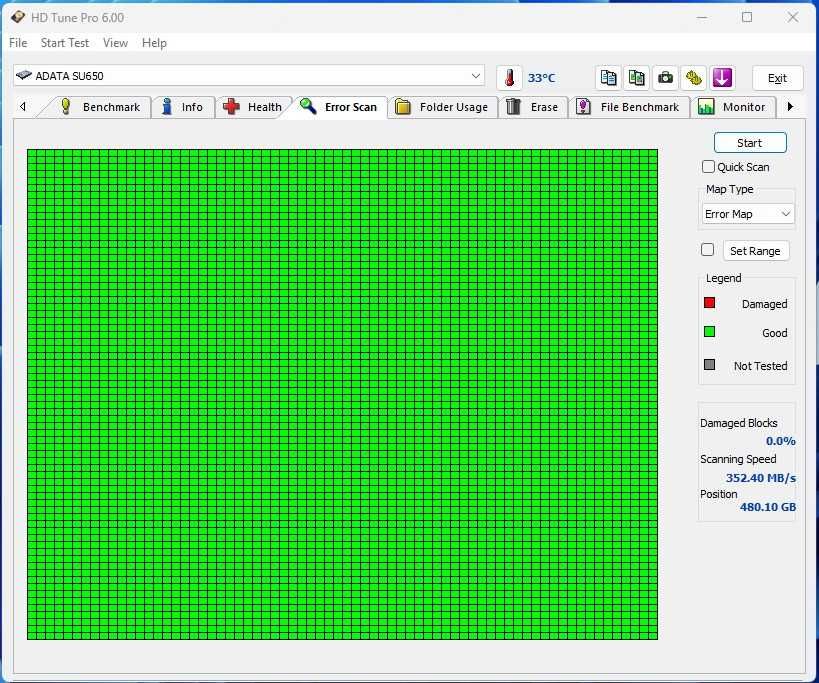Open the options wrench icon
Viewport: 819px width, 683px height.
693,78
